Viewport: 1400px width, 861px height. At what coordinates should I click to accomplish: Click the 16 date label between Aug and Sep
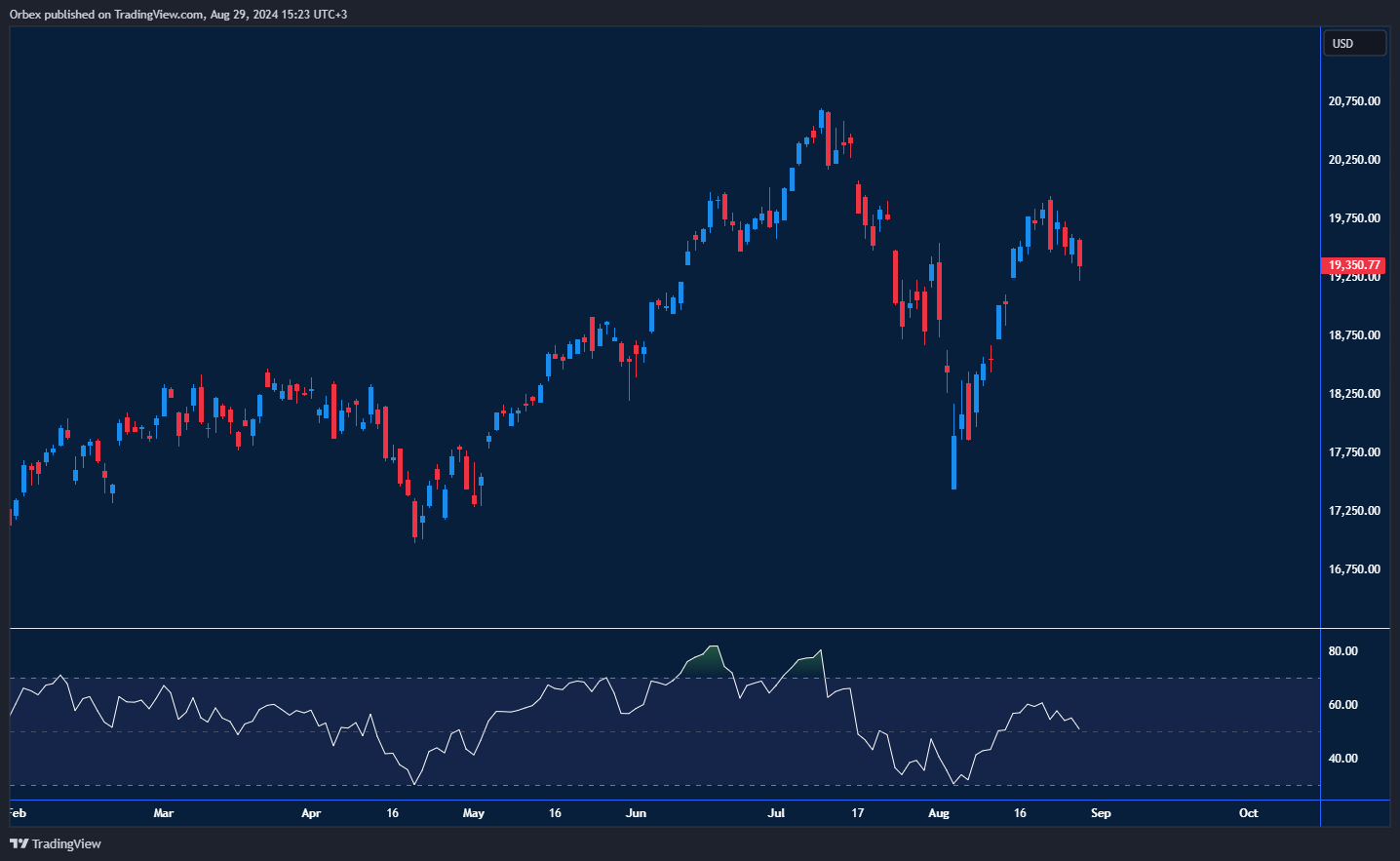point(1020,812)
